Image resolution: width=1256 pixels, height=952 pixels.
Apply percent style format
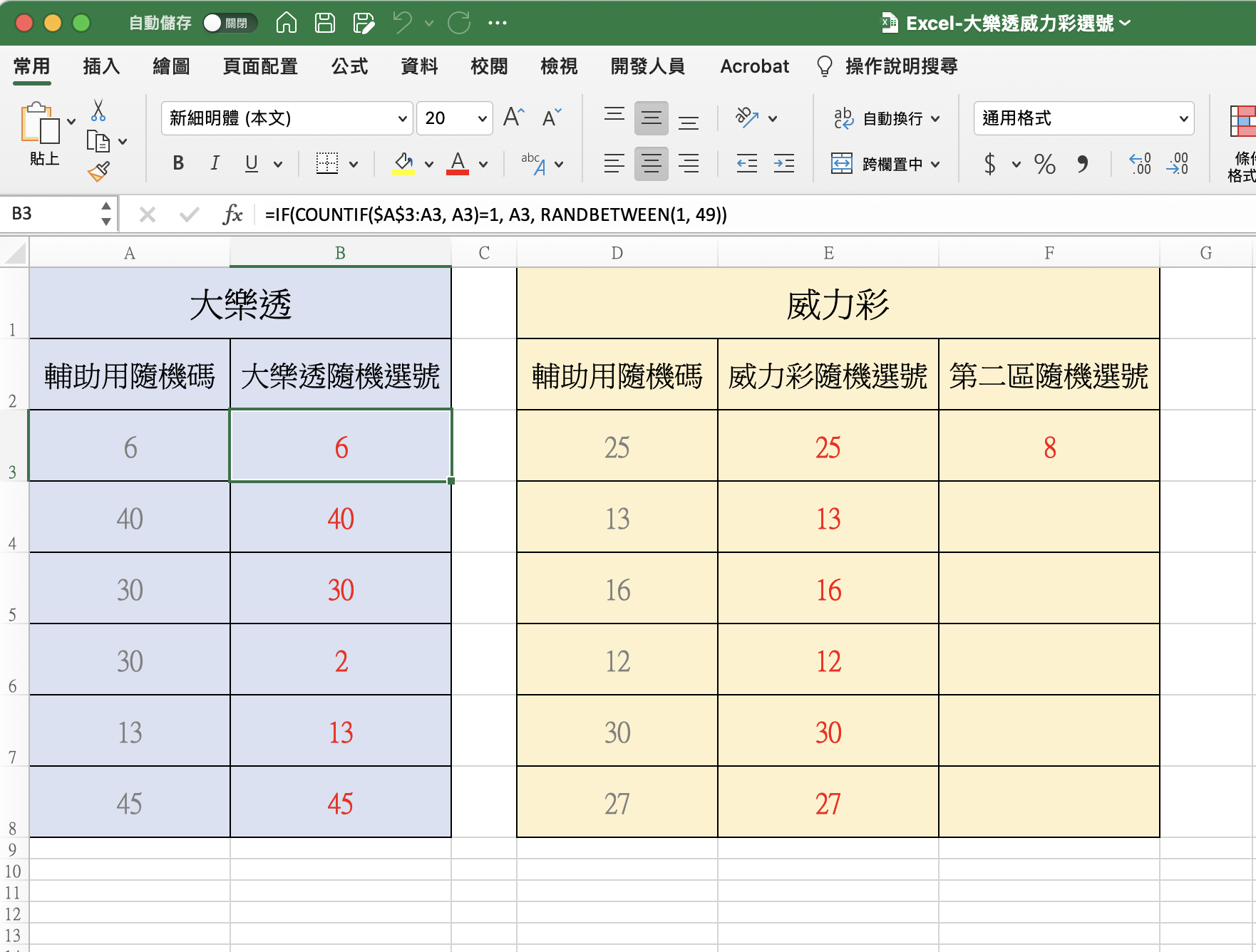tap(1044, 164)
